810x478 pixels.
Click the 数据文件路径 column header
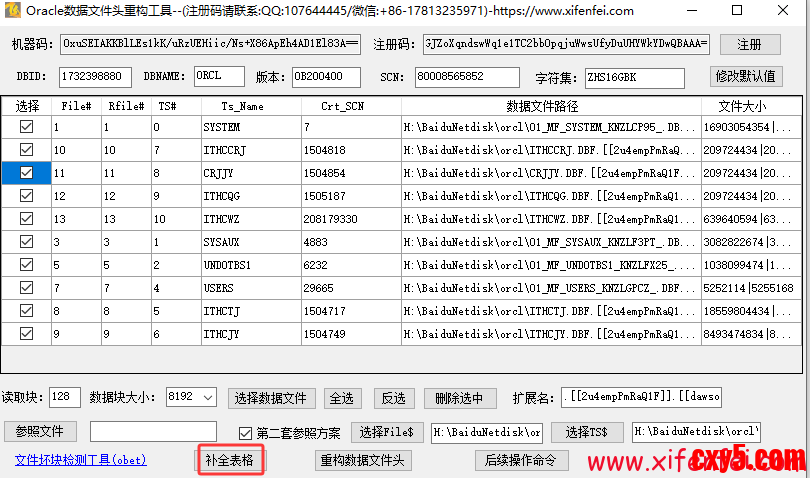pos(551,106)
